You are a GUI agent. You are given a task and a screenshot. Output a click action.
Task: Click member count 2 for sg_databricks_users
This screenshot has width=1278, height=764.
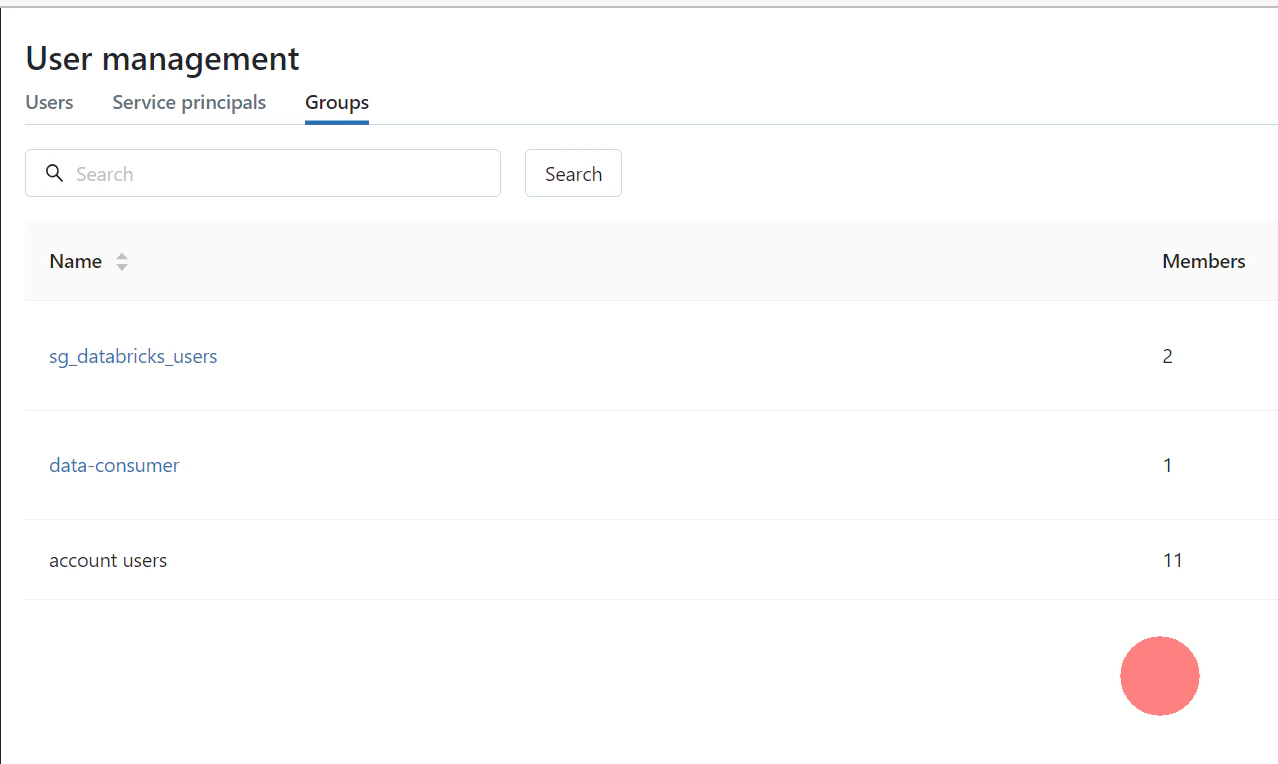(x=1167, y=356)
